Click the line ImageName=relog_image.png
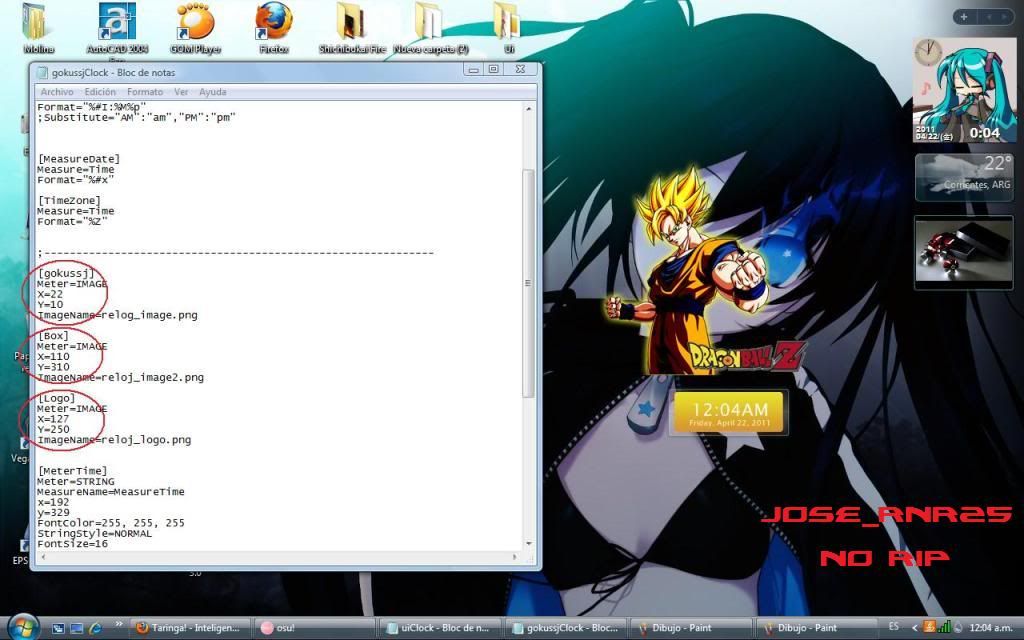Screen dimensions: 1024x640 pyautogui.click(x=118, y=315)
